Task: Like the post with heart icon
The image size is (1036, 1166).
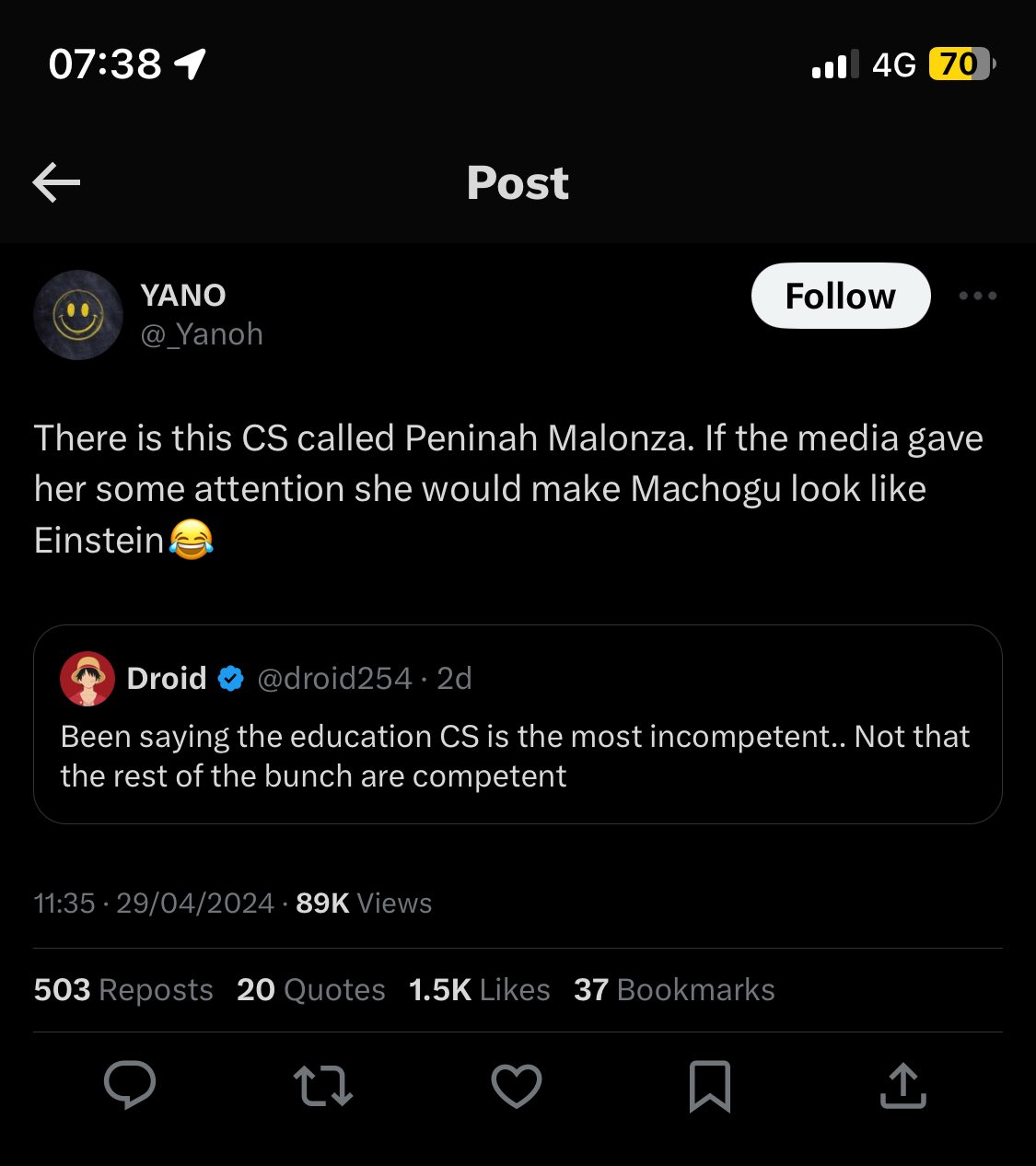Action: pyautogui.click(x=517, y=1086)
